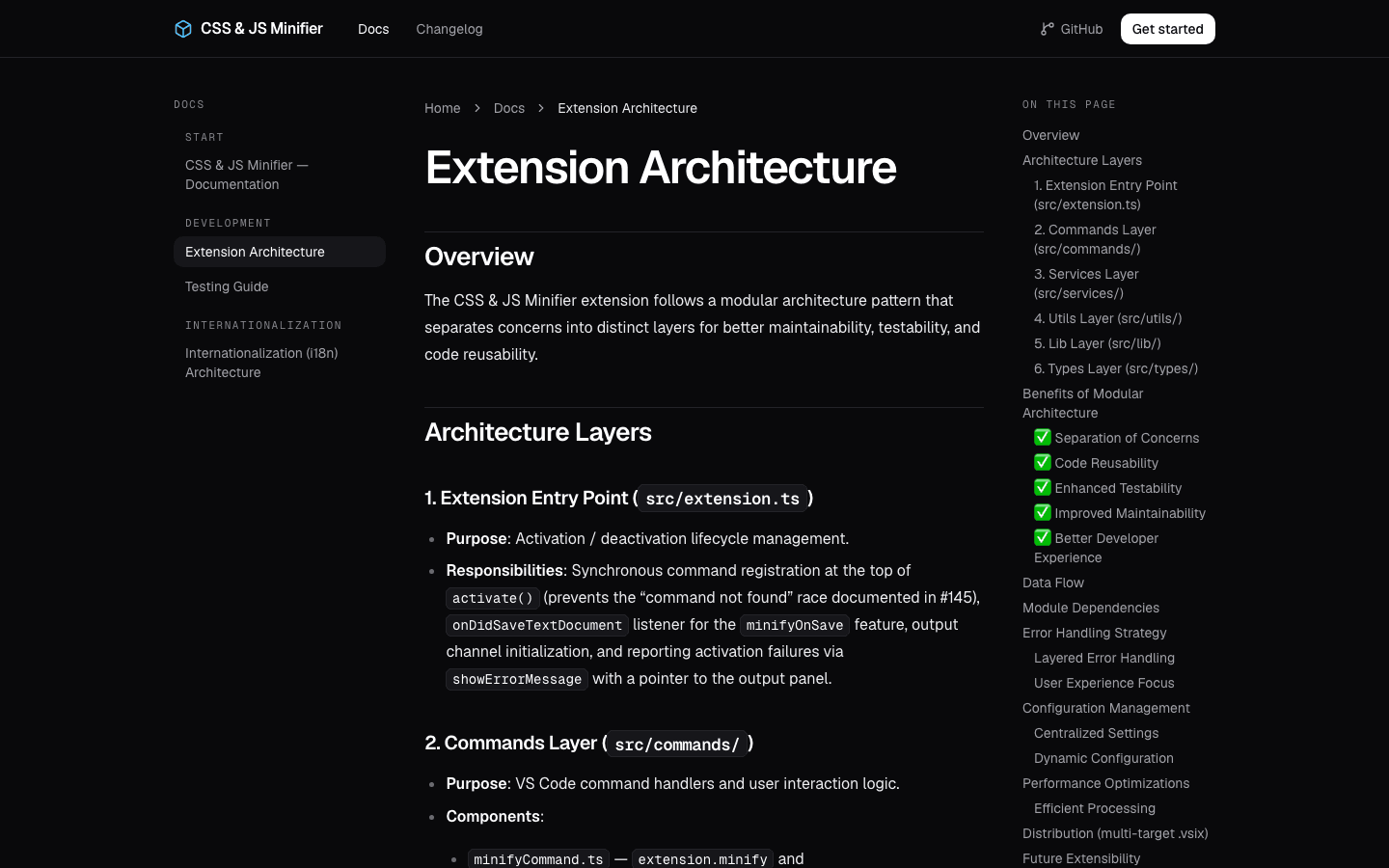Click the src/commands/ code in heading
1389x868 pixels.
677,744
